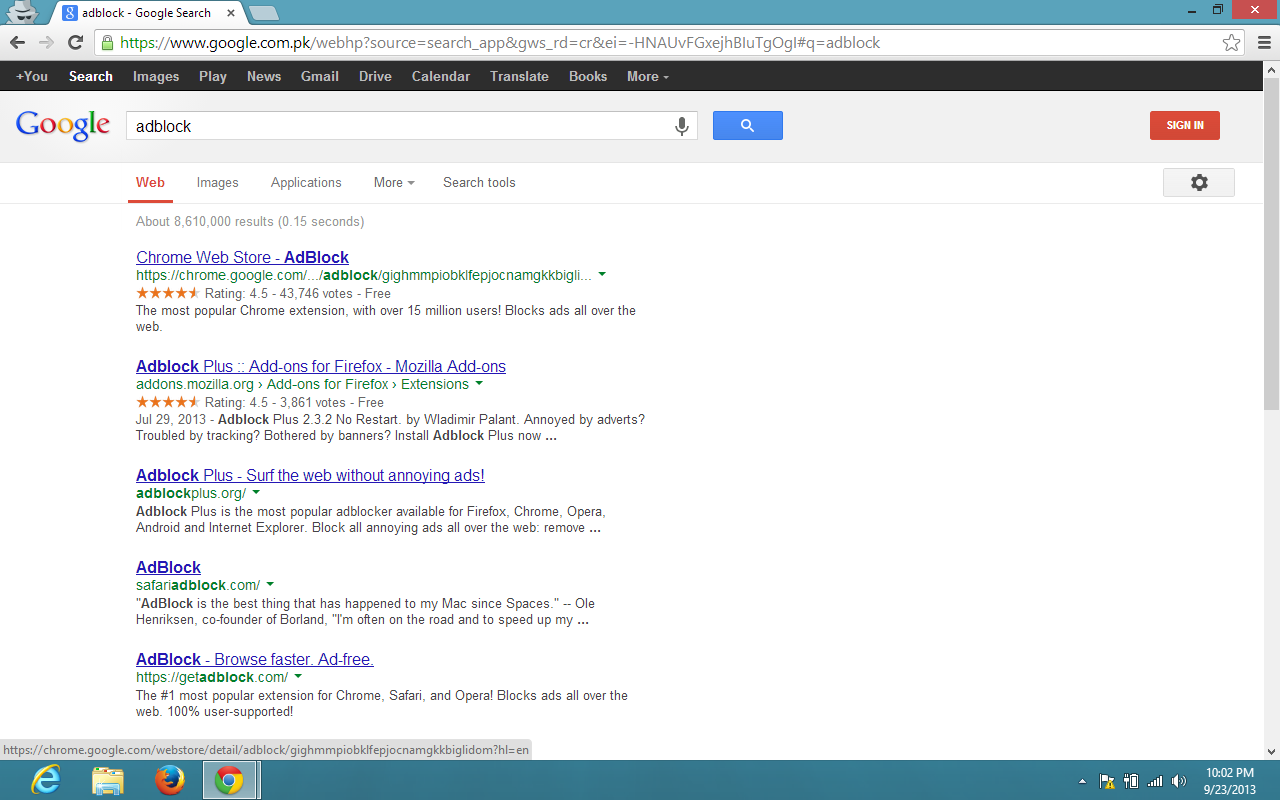Switch to the Images search tab

217,183
